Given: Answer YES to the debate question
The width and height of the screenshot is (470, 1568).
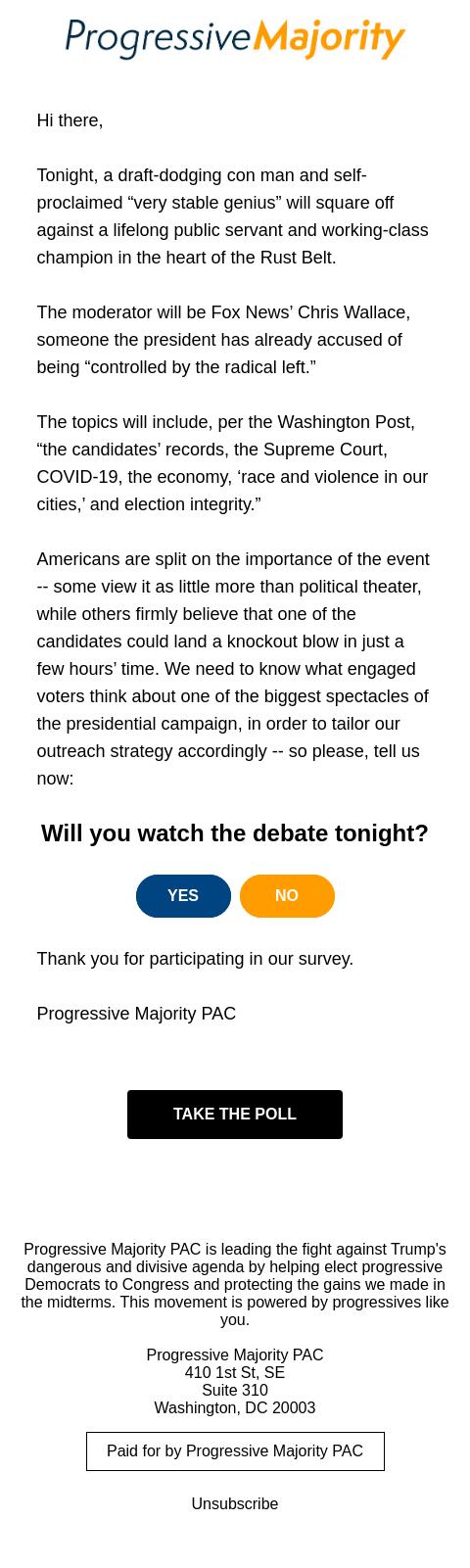Looking at the screenshot, I should tap(183, 896).
